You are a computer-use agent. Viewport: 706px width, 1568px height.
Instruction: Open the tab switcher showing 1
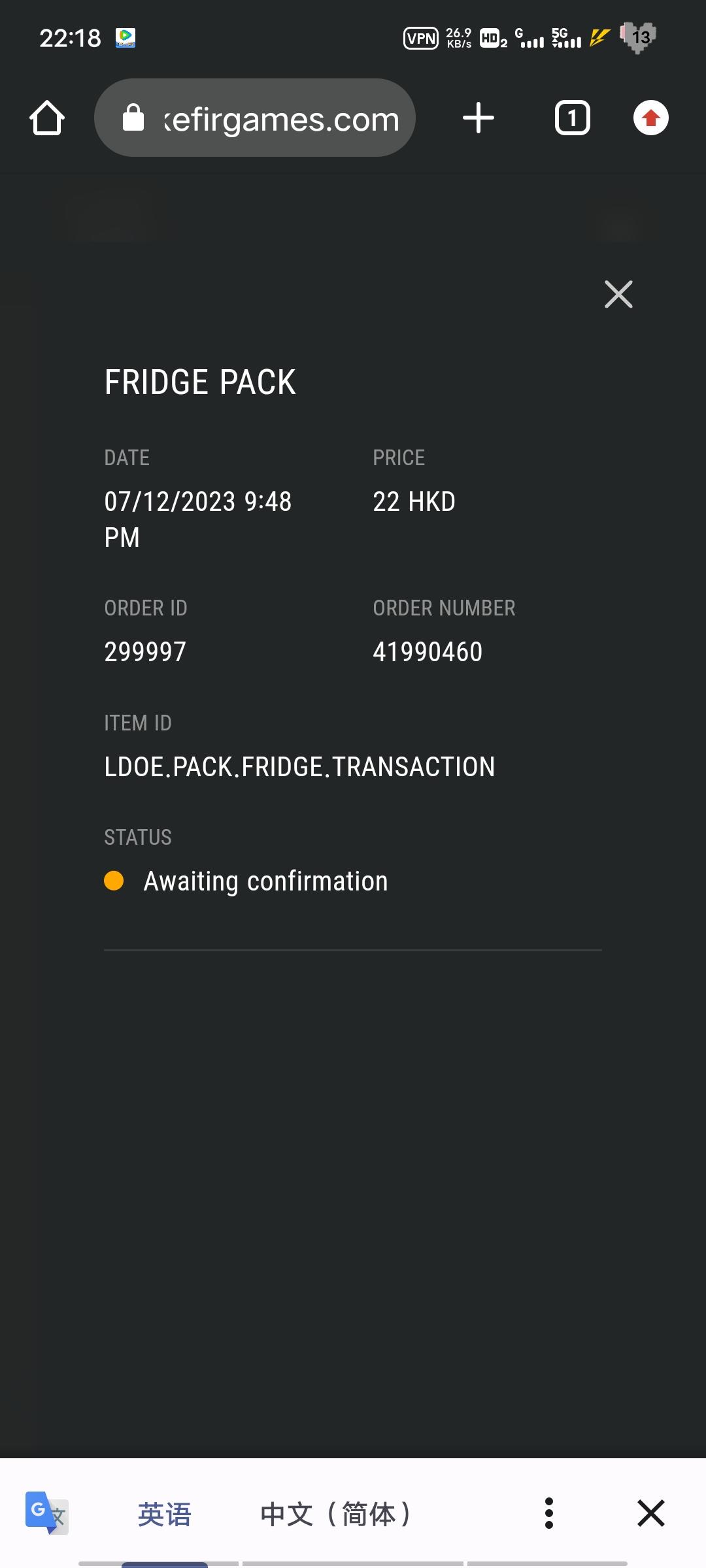tap(572, 118)
